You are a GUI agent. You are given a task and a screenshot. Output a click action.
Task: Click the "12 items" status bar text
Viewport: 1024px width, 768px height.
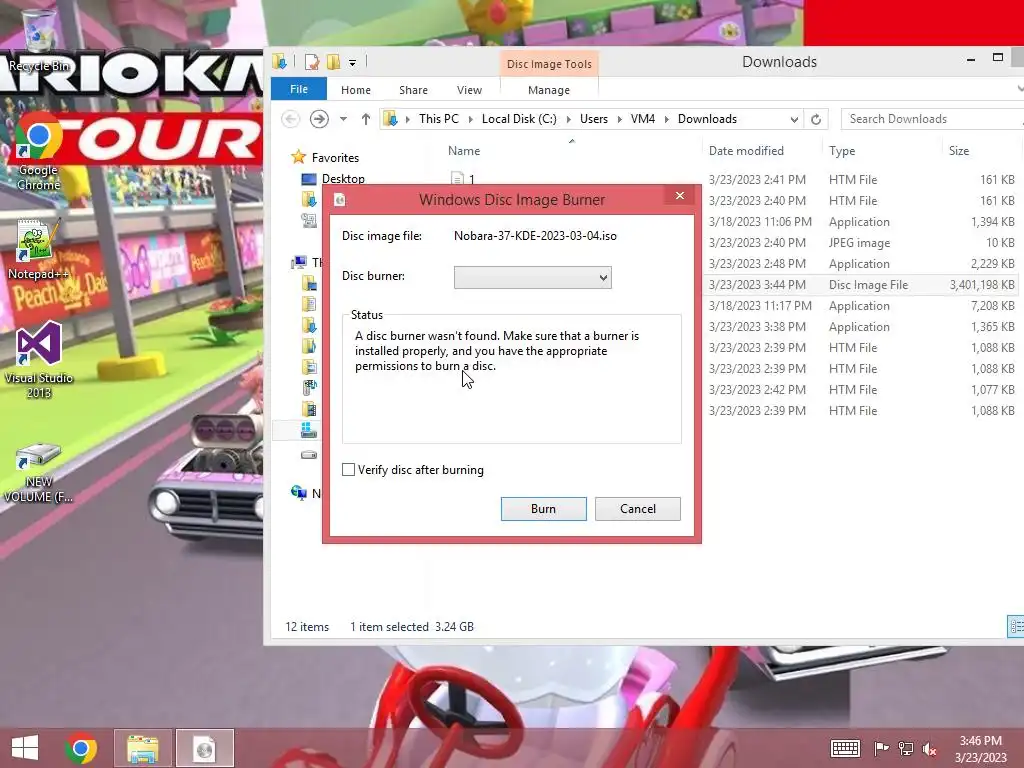coord(307,626)
